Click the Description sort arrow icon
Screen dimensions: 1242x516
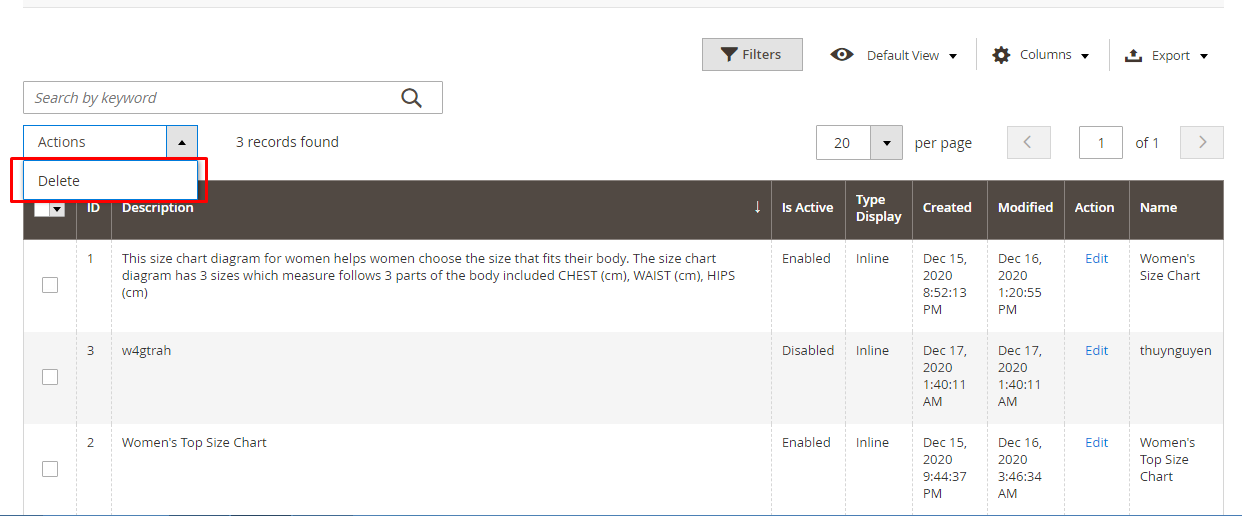(x=757, y=207)
